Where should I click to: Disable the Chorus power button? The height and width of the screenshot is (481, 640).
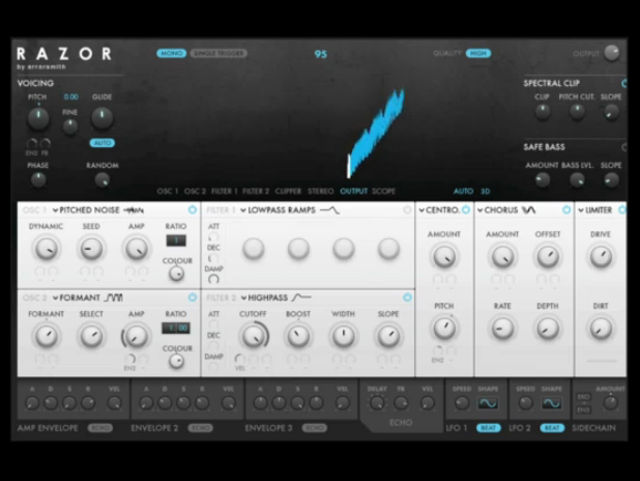coord(566,210)
